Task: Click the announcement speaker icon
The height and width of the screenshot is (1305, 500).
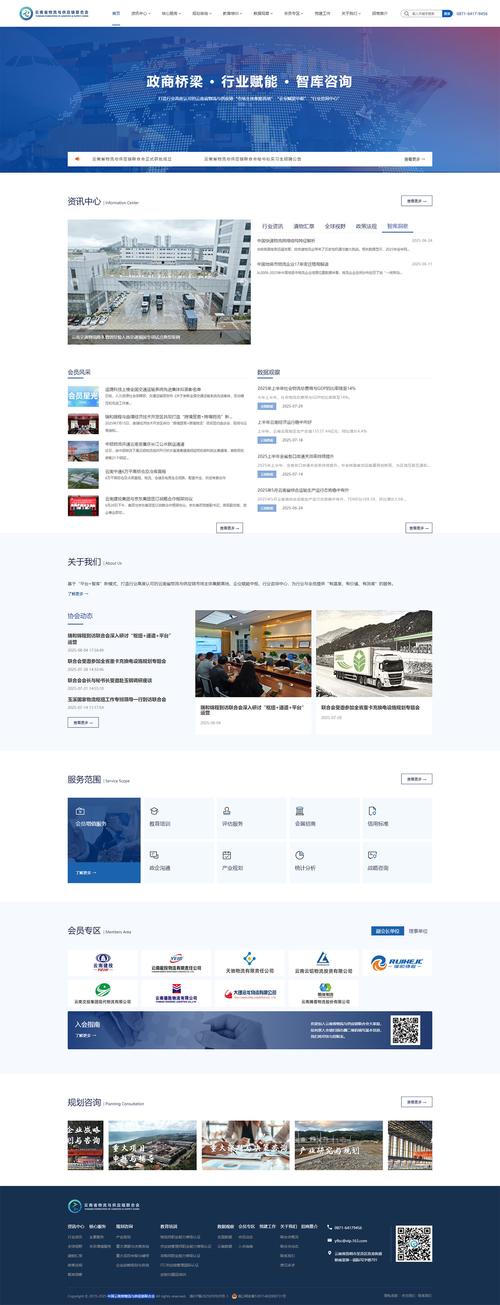Action: coord(77,158)
